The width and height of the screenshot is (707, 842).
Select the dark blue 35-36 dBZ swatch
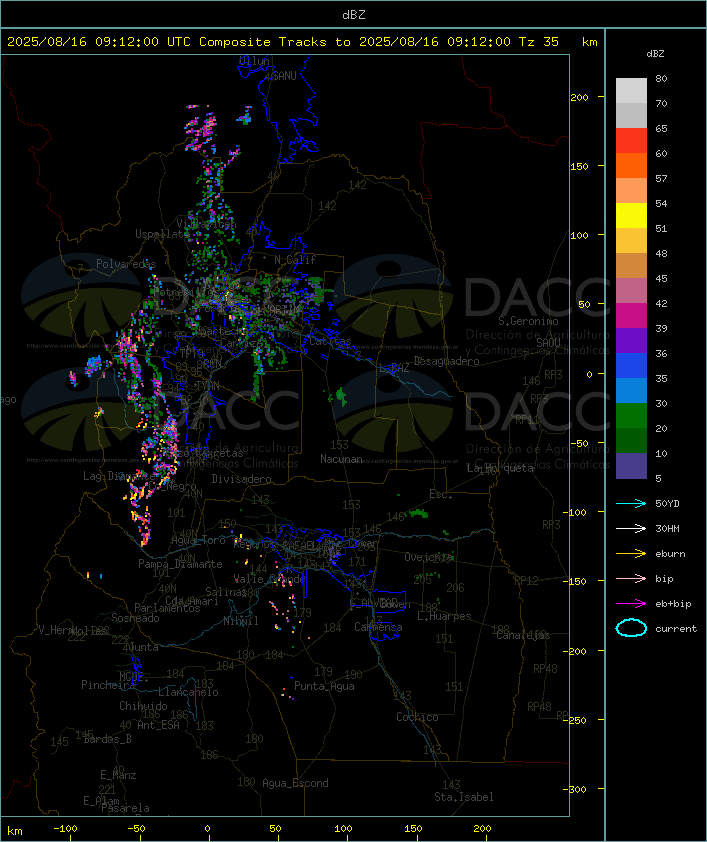tap(631, 365)
